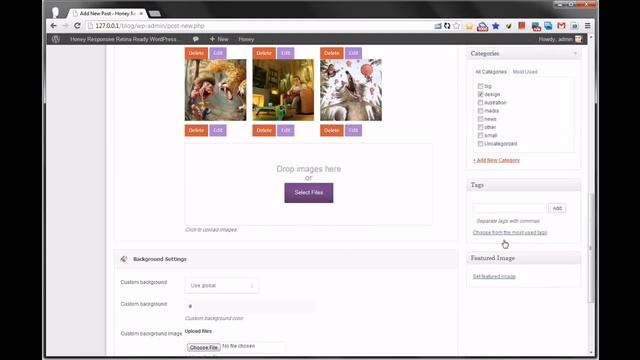Click the red book extension icon
The width and height of the screenshot is (640, 360).
tap(522, 26)
